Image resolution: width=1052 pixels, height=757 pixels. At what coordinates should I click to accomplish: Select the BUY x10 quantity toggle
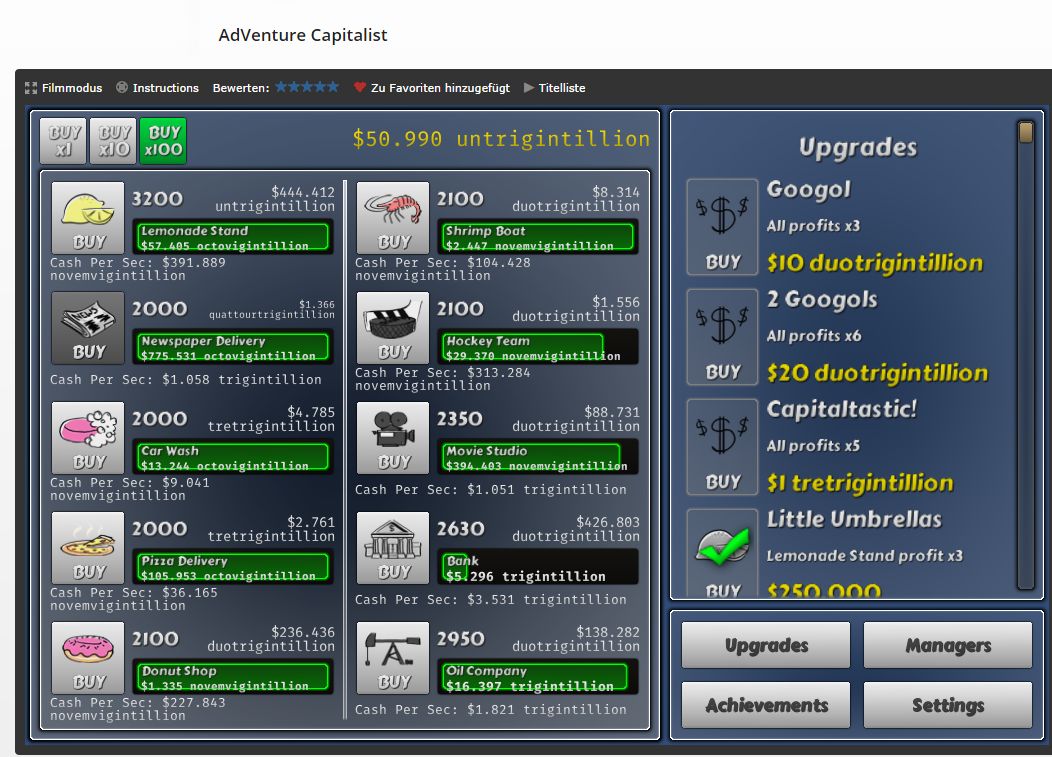113,141
